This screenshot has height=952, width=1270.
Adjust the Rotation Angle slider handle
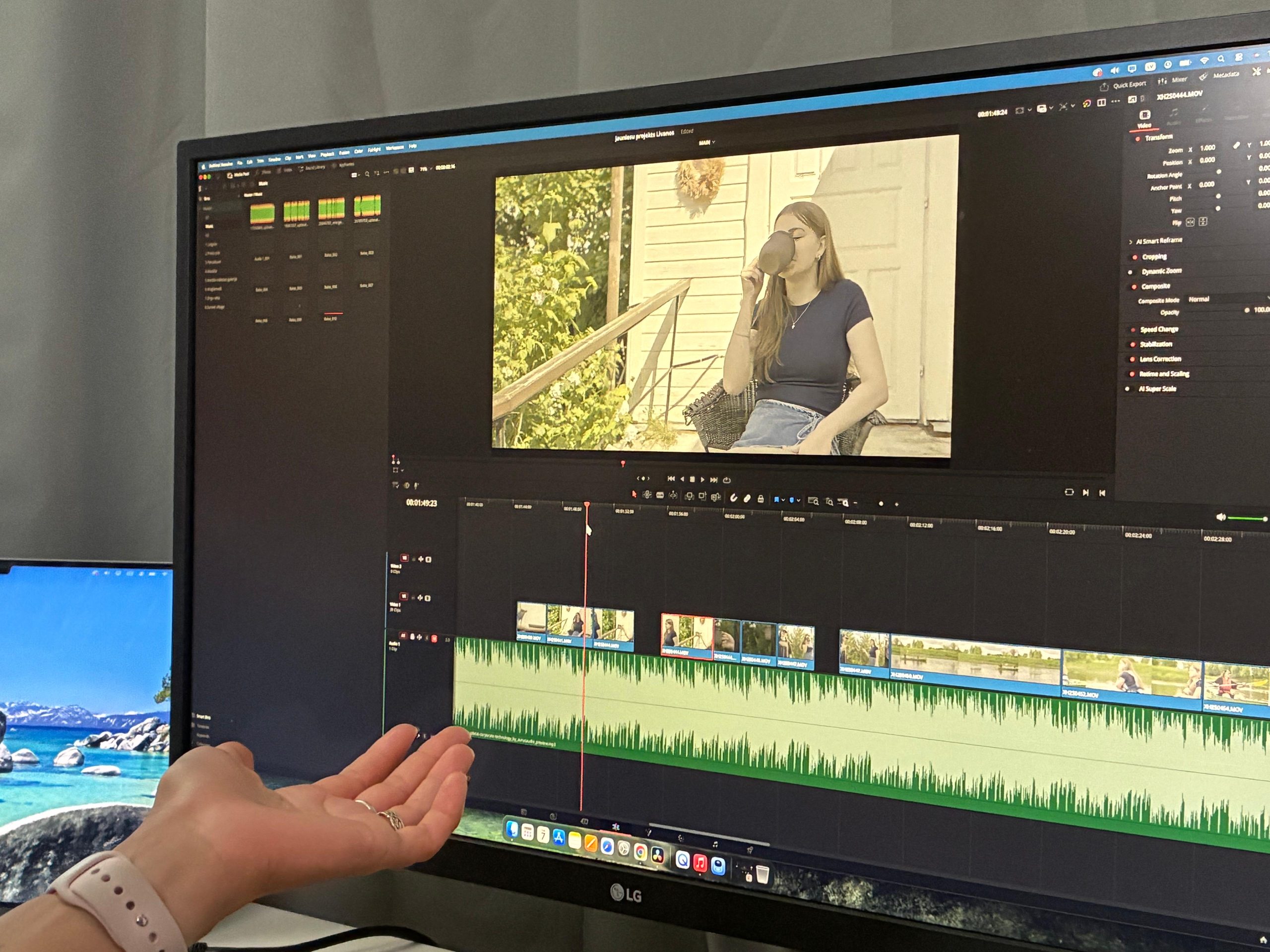(1219, 171)
